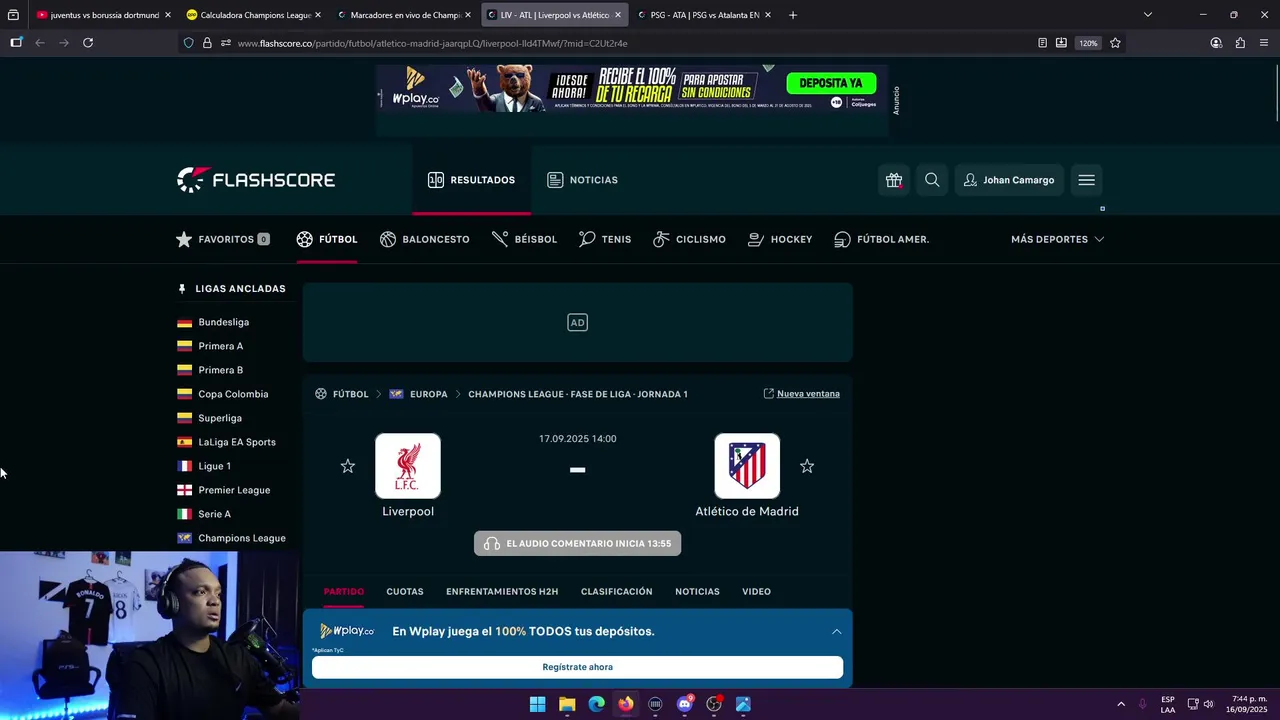This screenshot has width=1280, height=720.
Task: Open a new browser tab
Action: click(x=793, y=15)
